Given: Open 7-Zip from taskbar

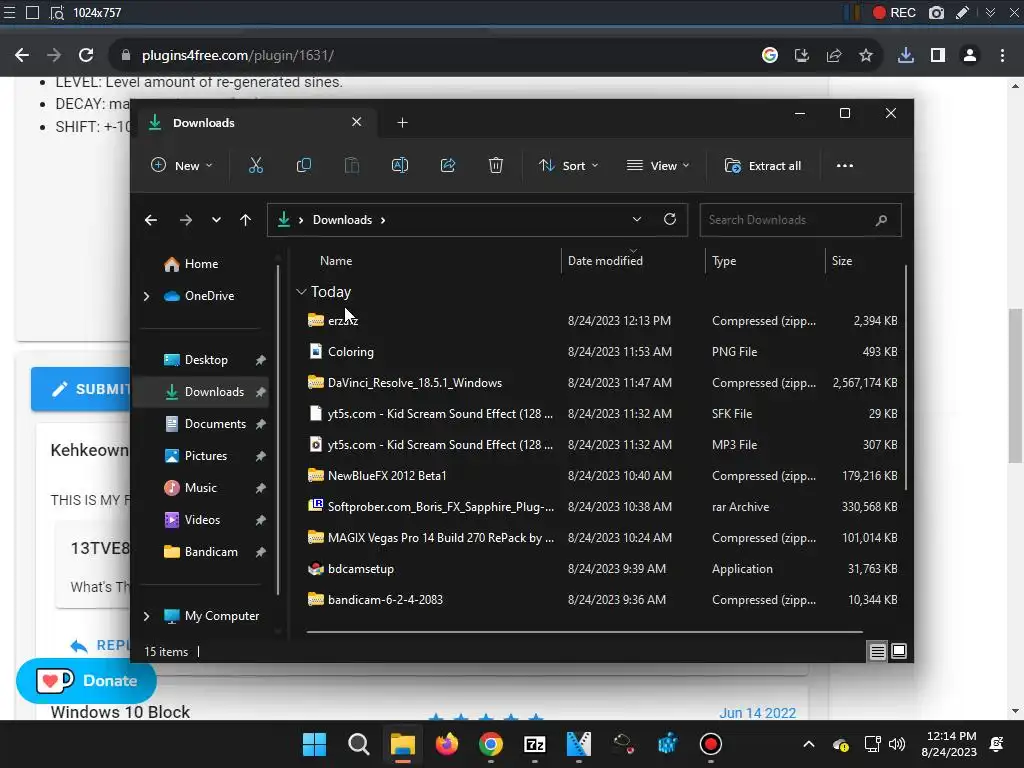Looking at the screenshot, I should (x=535, y=744).
